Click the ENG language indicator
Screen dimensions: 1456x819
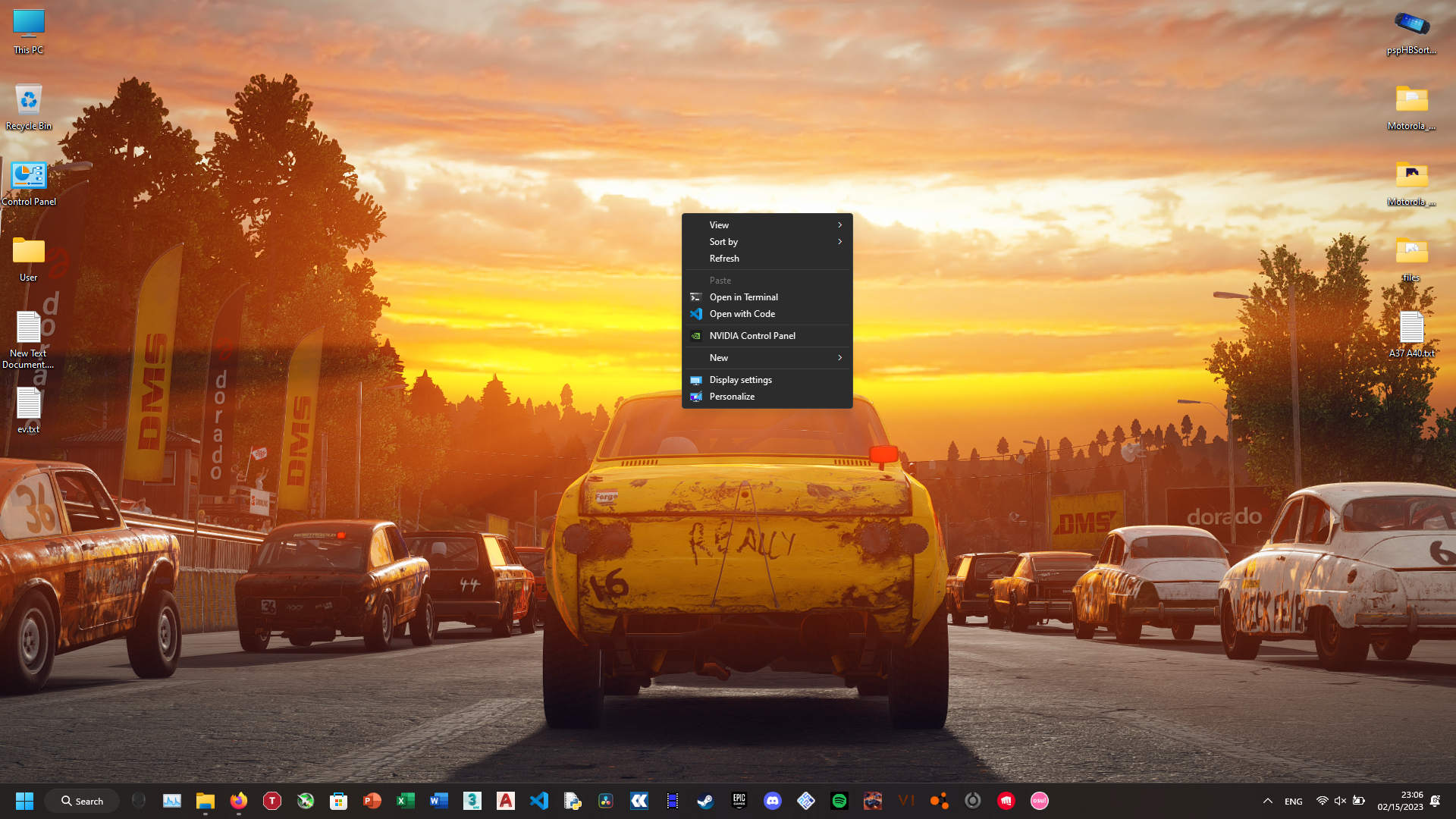pos(1294,801)
